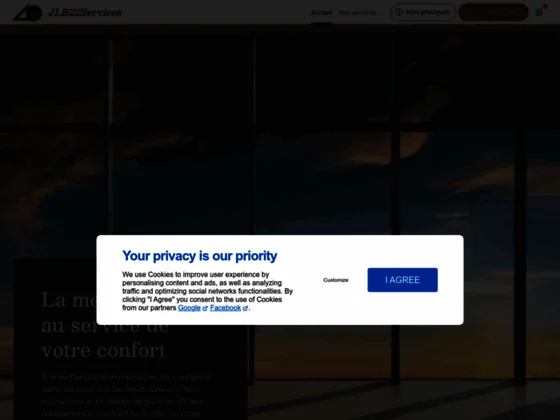Viewport: 560px width, 420px height.
Task: Click the JLB22Services site title
Action: [85, 12]
